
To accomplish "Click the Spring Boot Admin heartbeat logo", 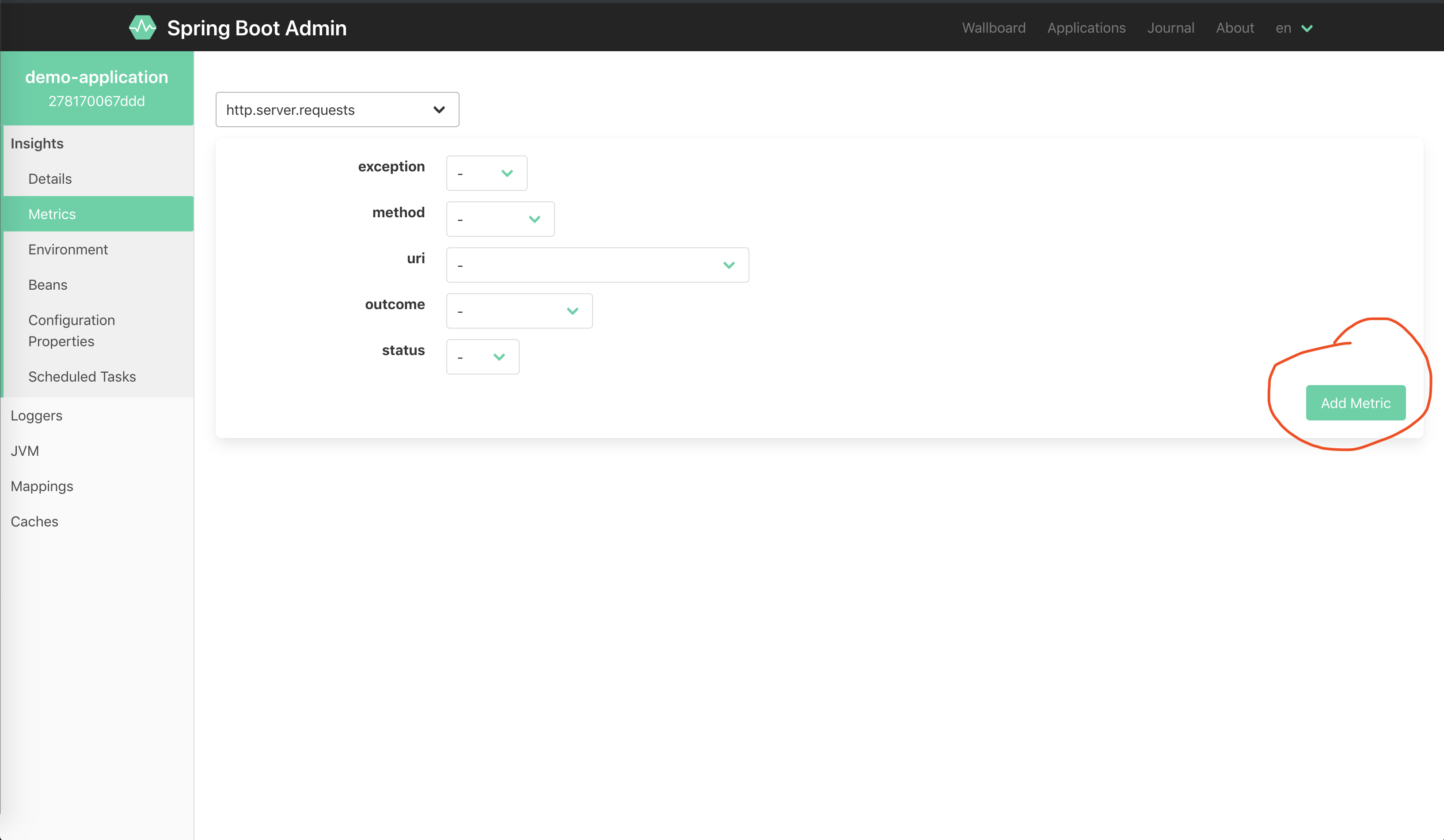I will (x=142, y=27).
